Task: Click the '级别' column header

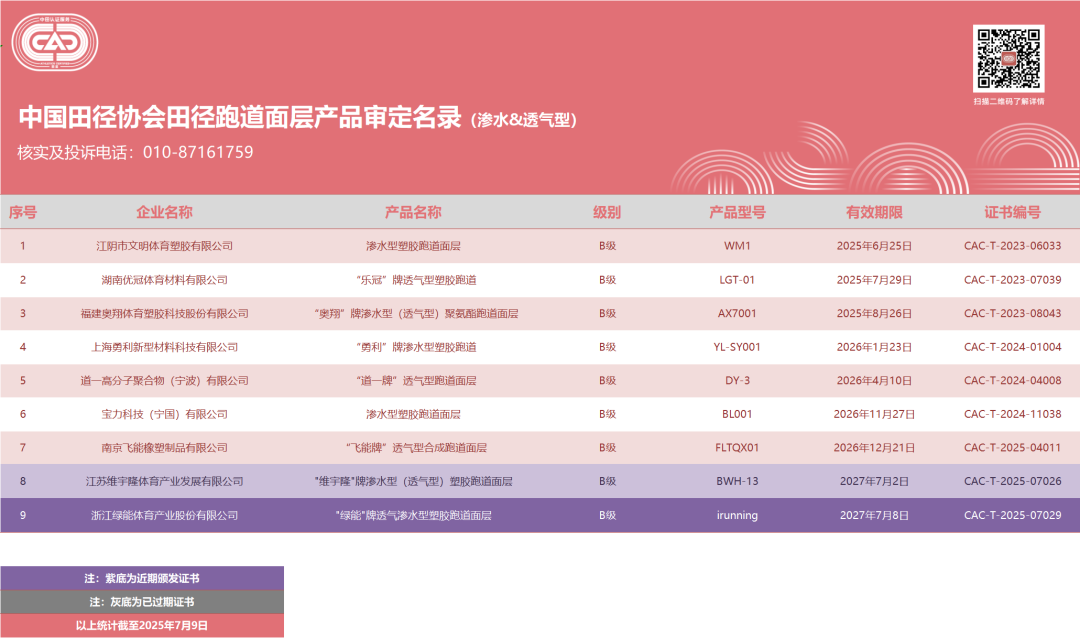Action: (x=607, y=212)
